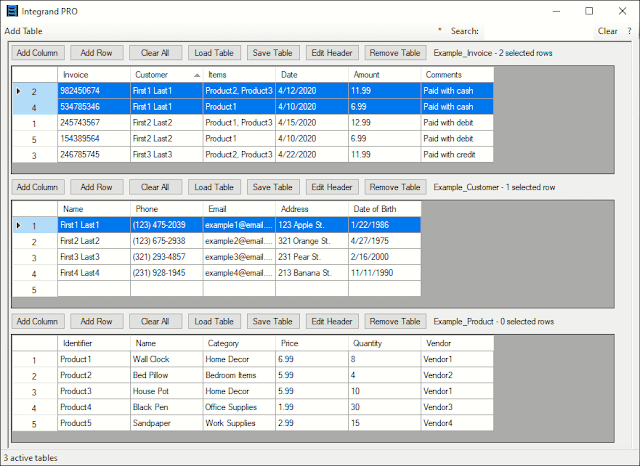Image resolution: width=640 pixels, height=466 pixels.
Task: Load Table for Example_Product
Action: [x=214, y=321]
